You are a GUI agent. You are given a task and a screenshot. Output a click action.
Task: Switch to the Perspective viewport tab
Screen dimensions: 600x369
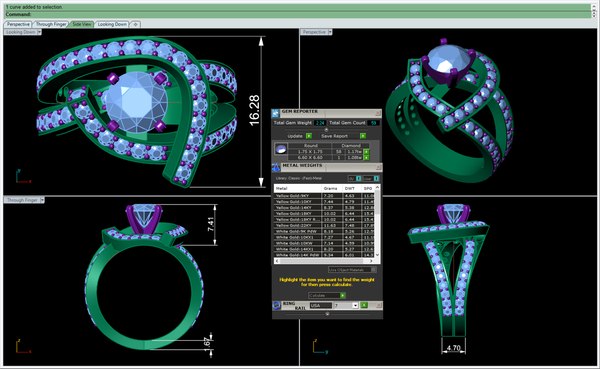[x=18, y=24]
